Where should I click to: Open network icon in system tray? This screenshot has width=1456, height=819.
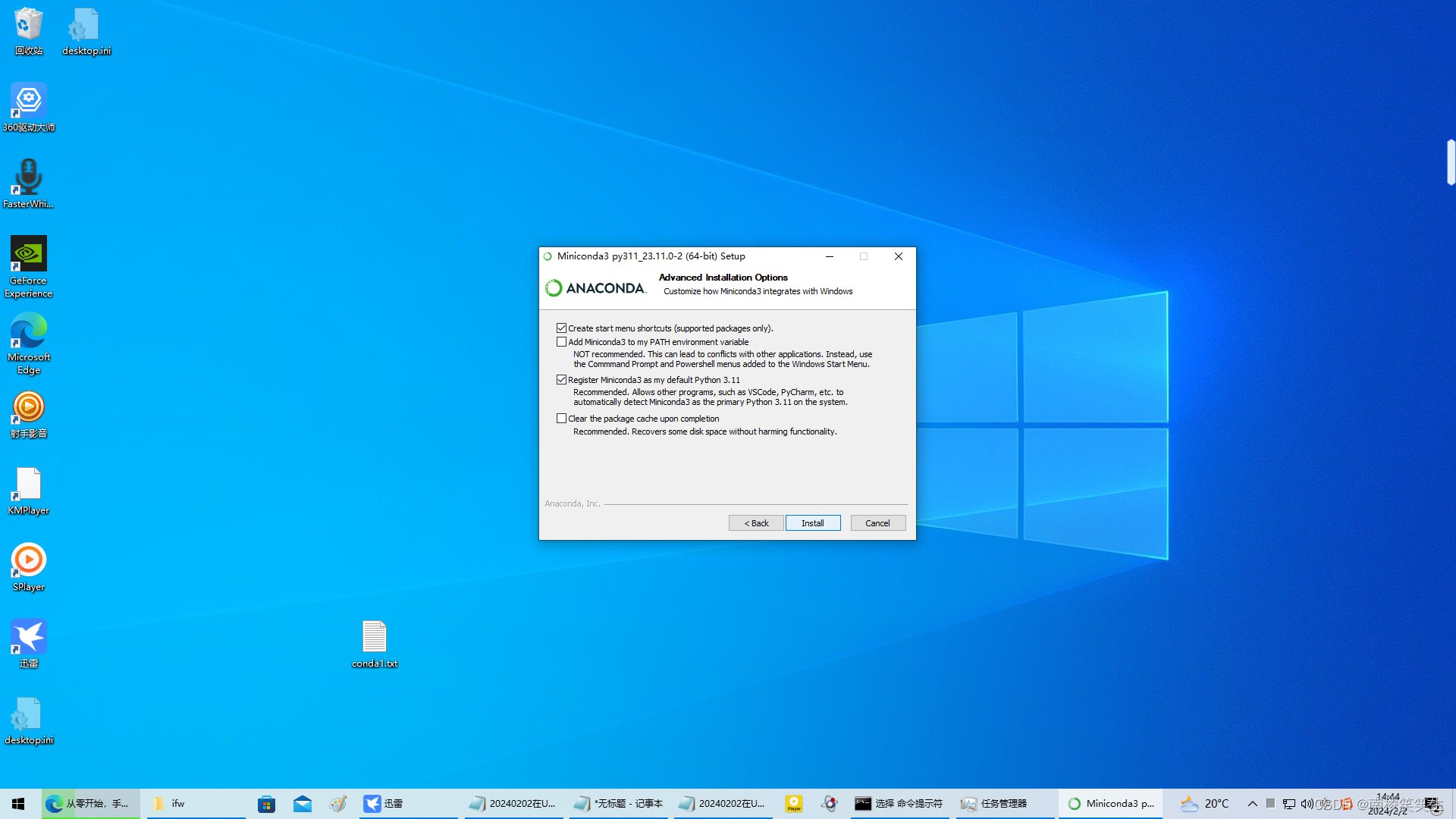[1289, 804]
